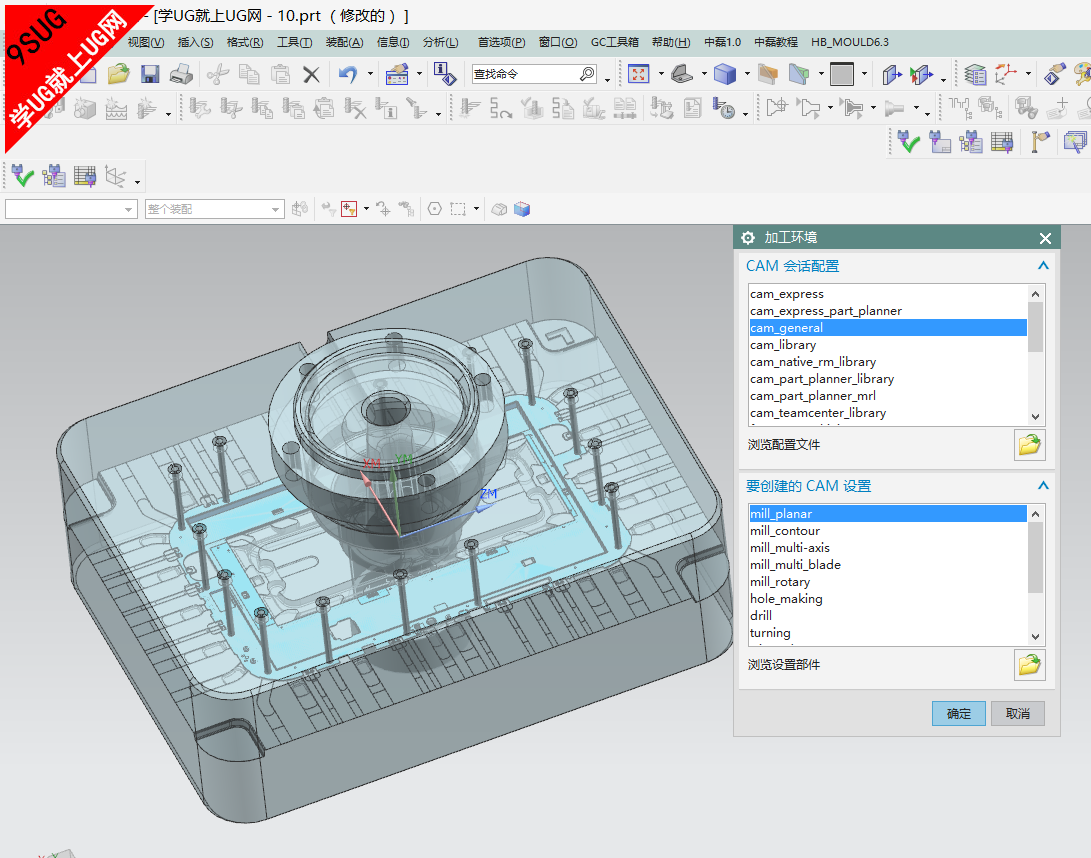Click the Shop Documentation clock icon

pos(724,109)
